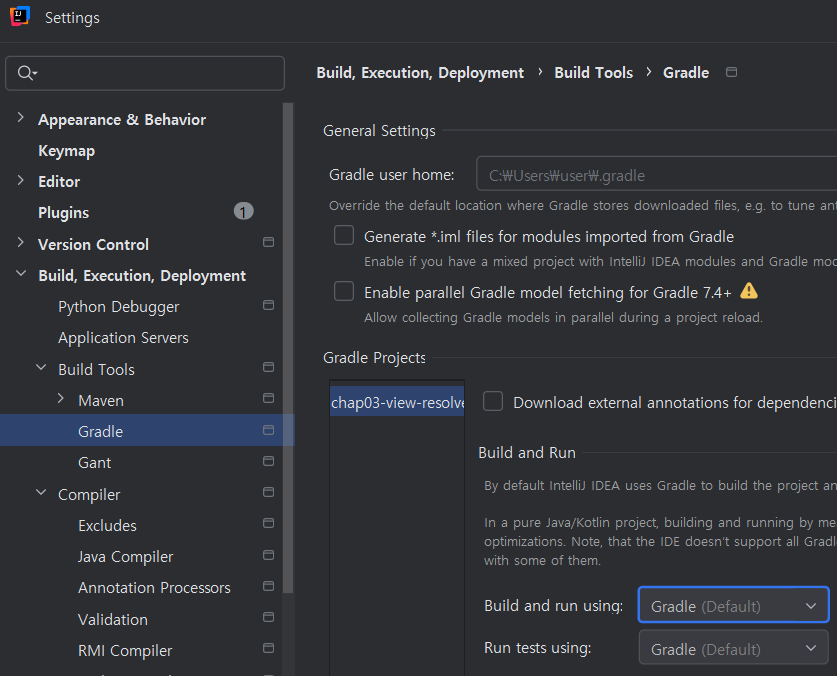This screenshot has height=676, width=837.
Task: Click the IntelliJ IDEA logo icon
Action: [20, 17]
